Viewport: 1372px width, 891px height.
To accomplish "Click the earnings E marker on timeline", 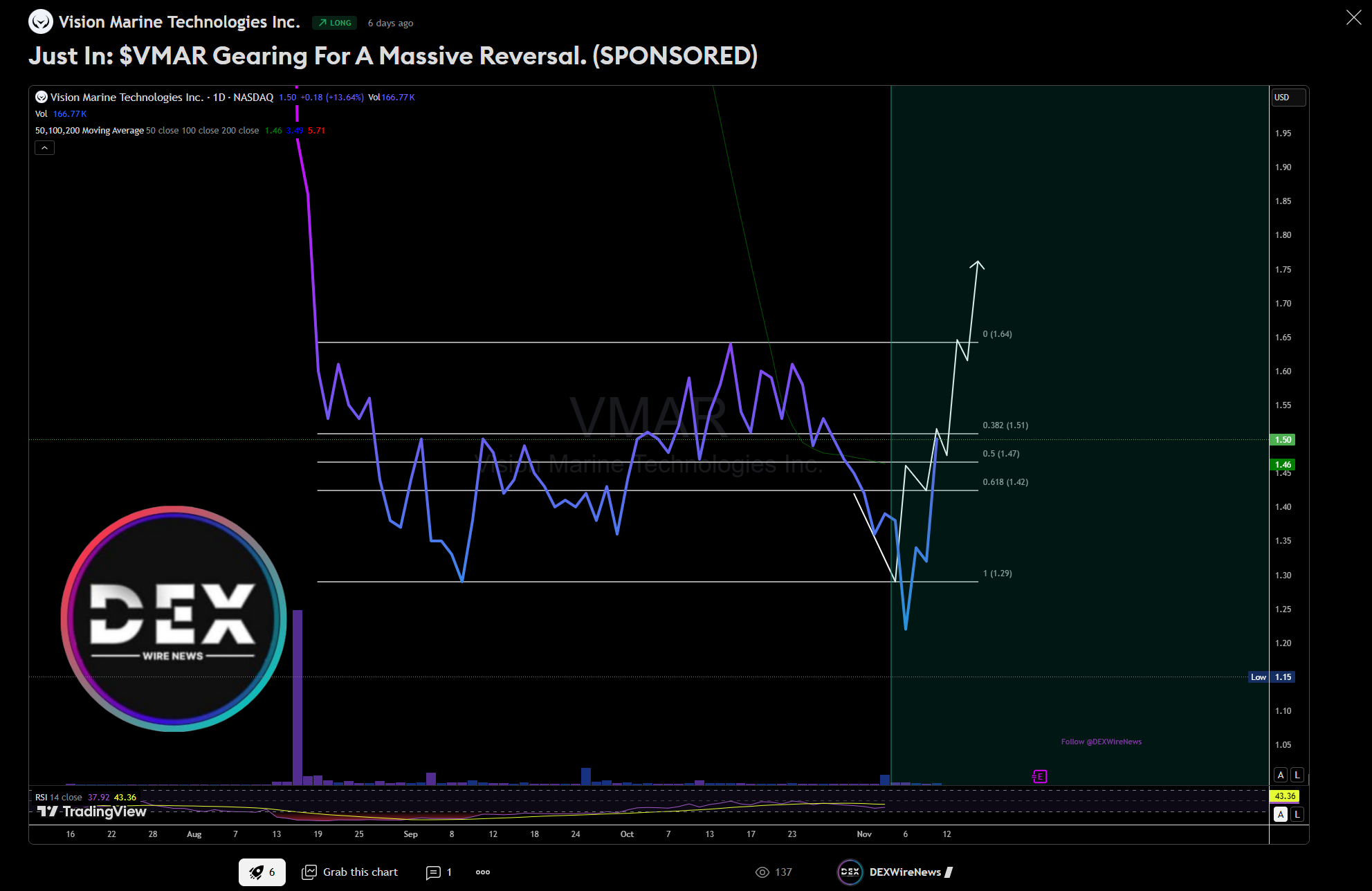I will click(1039, 777).
